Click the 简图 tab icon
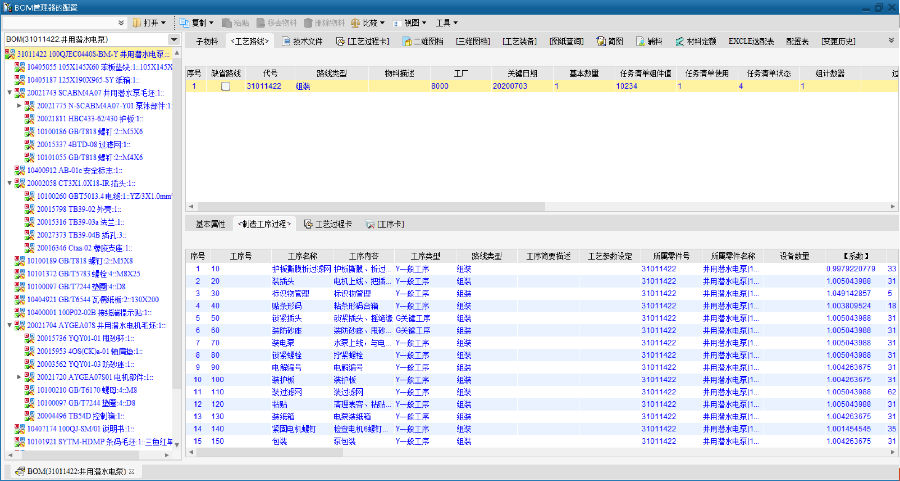The width and height of the screenshot is (900, 481). (600, 42)
